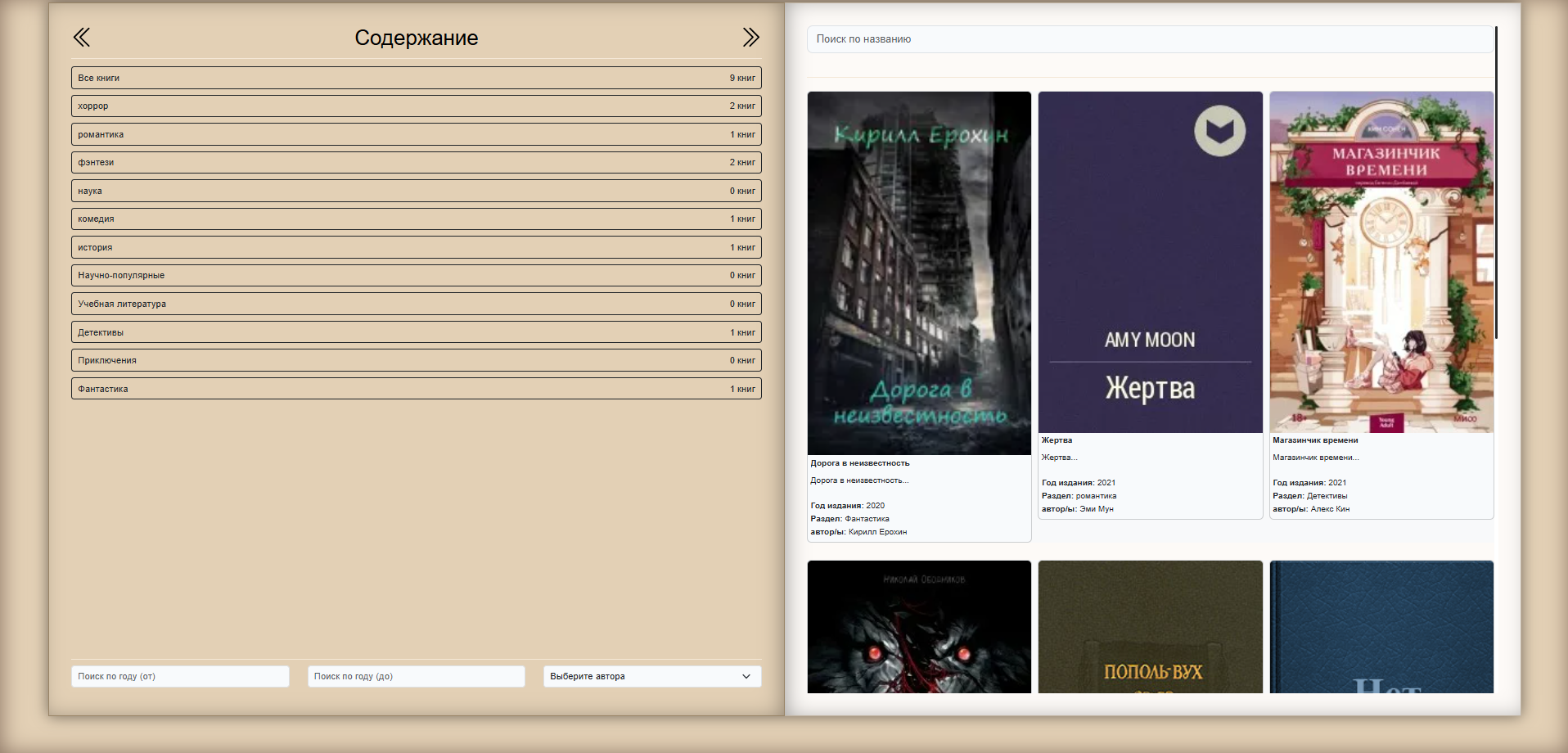This screenshot has height=753, width=1568.
Task: Open the 'Пополь-Вух' book cover
Action: [1150, 627]
